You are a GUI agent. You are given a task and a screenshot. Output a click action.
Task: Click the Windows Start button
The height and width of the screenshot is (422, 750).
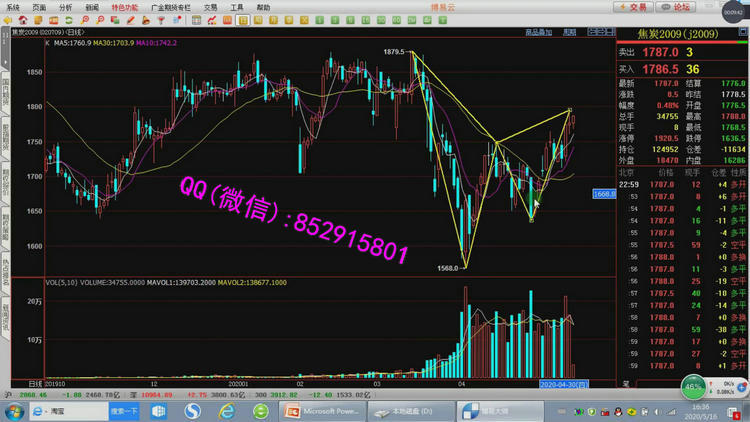tap(15, 411)
